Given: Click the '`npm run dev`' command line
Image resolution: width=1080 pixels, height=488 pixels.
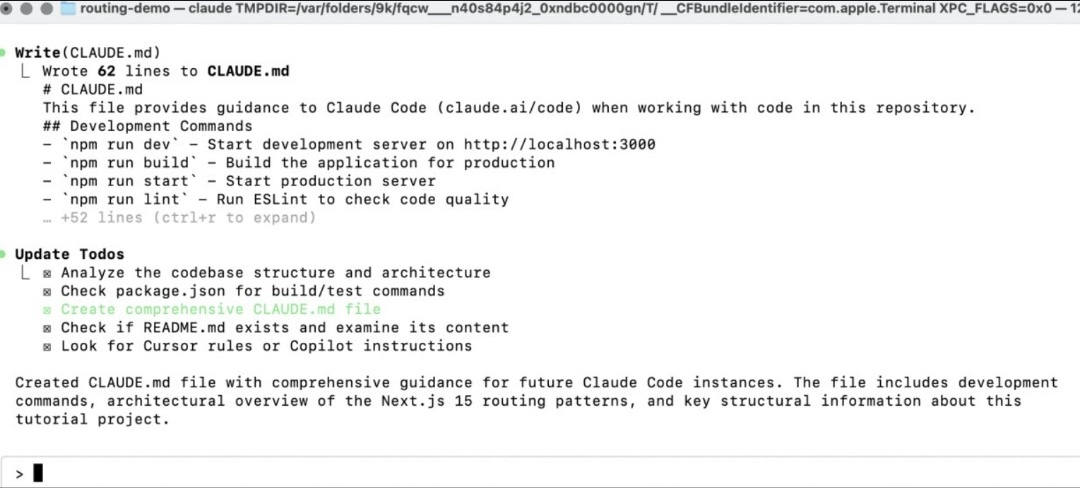Looking at the screenshot, I should point(349,144).
